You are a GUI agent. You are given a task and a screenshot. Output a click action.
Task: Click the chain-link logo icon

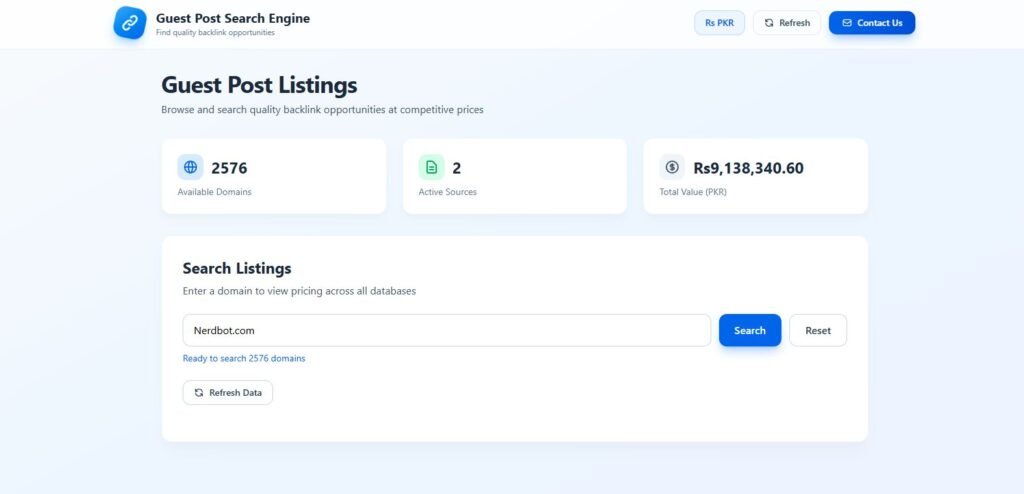click(130, 23)
